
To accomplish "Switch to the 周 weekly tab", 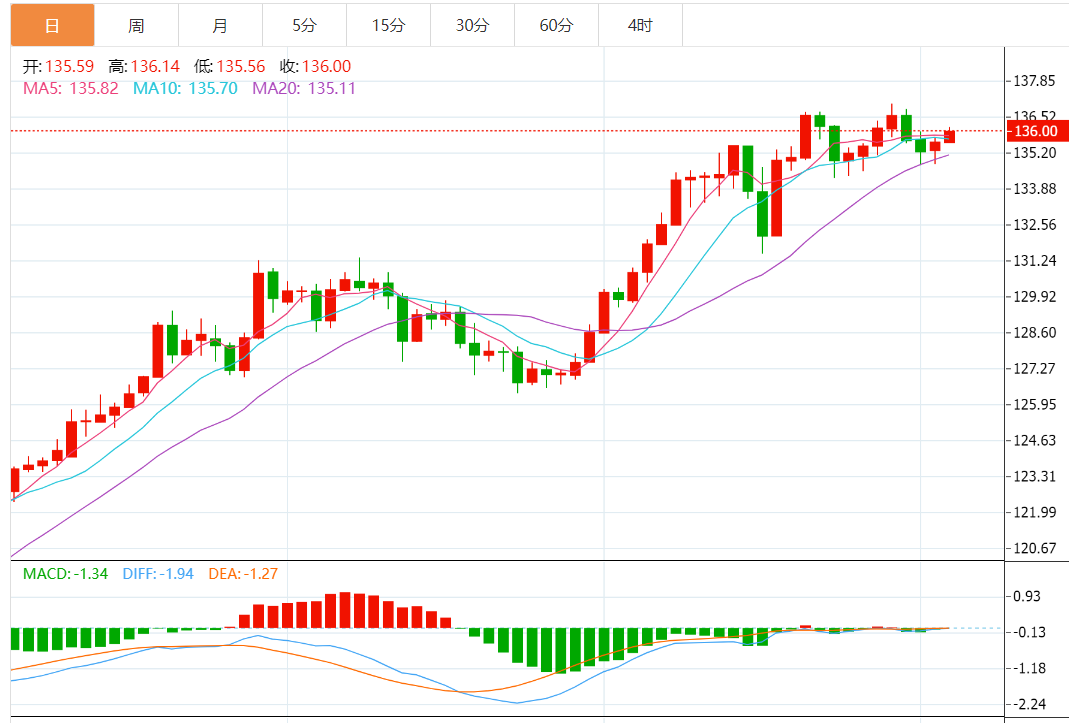I will point(136,25).
